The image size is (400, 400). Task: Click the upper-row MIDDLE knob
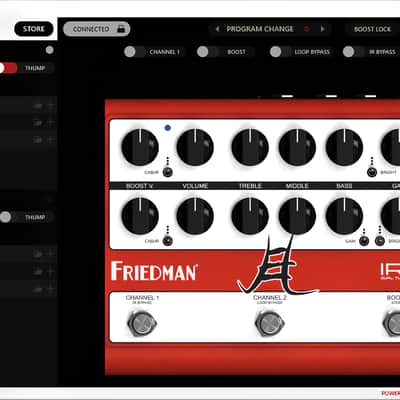[297, 147]
